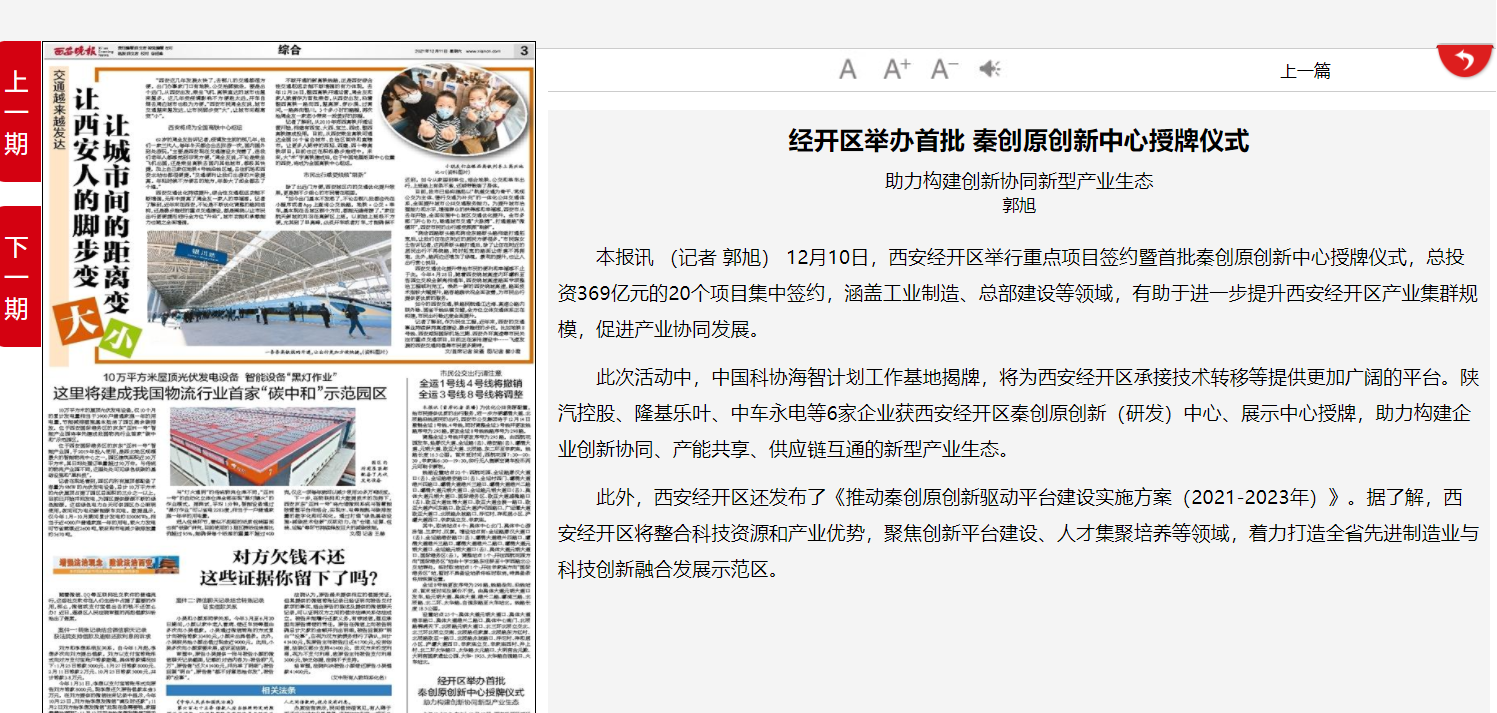Click the 综合 section heading
Viewport: 1497px width, 713px height.
[x=289, y=51]
